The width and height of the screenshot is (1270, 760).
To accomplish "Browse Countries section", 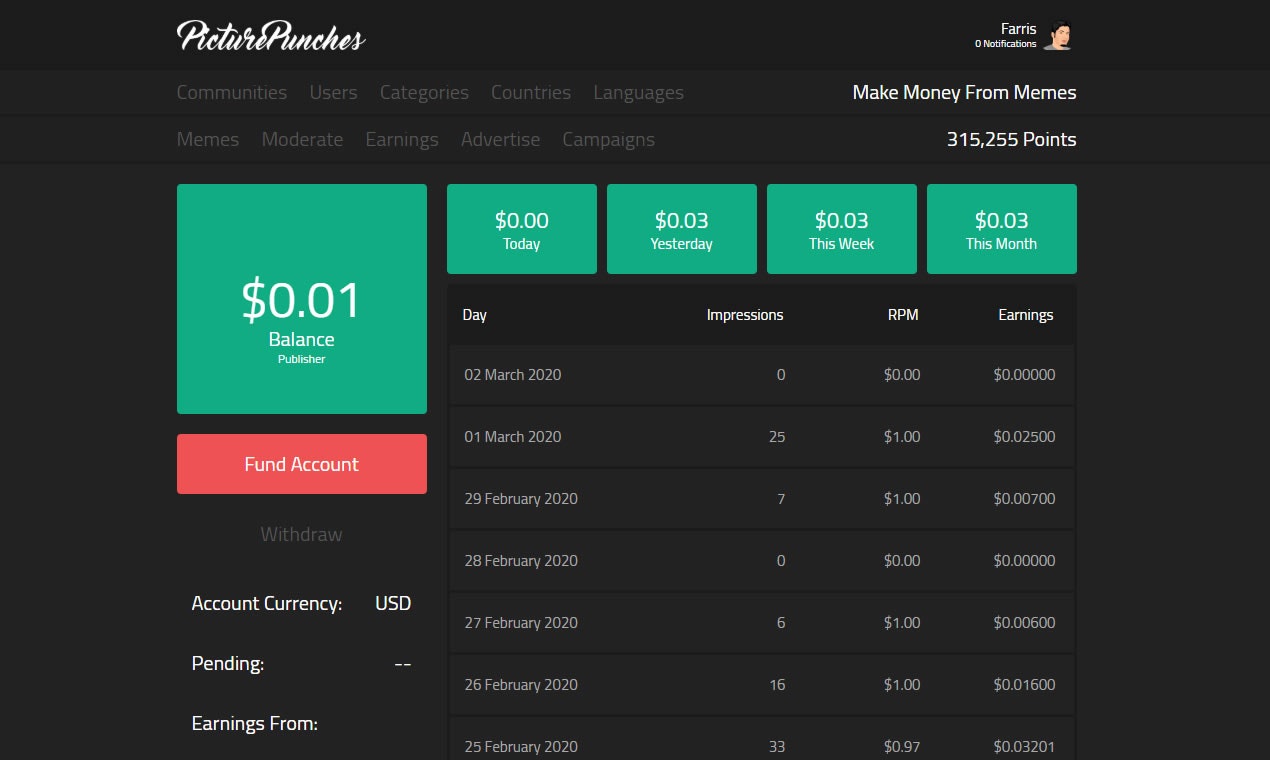I will coord(531,92).
